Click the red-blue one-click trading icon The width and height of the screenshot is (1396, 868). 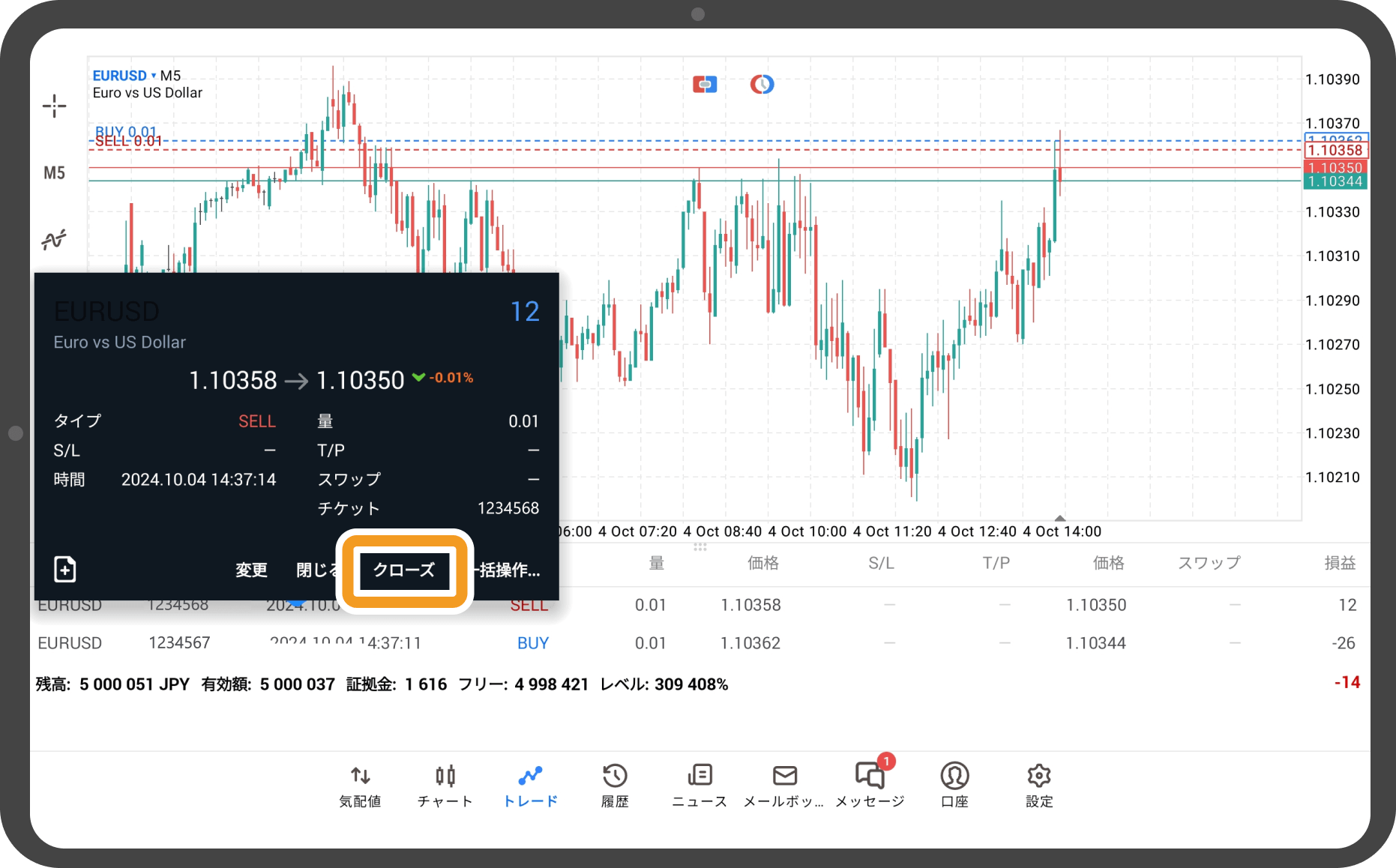pos(704,85)
